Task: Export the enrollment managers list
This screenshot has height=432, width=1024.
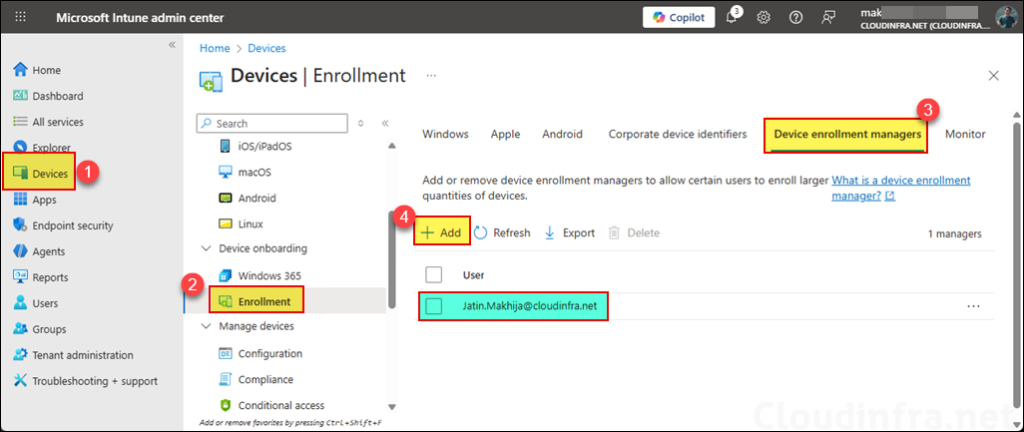Action: [569, 233]
